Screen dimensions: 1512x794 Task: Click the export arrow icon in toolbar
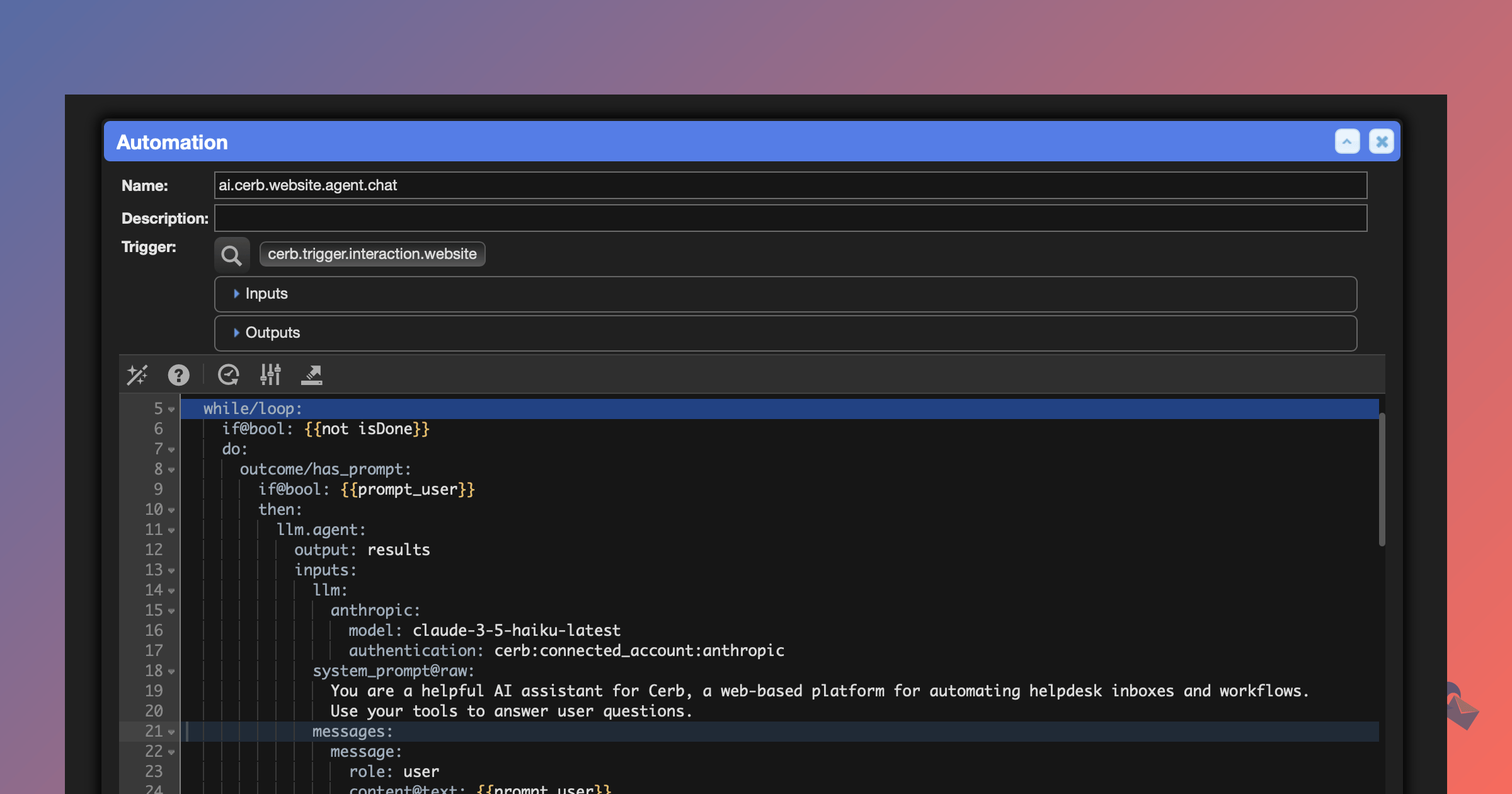[312, 375]
